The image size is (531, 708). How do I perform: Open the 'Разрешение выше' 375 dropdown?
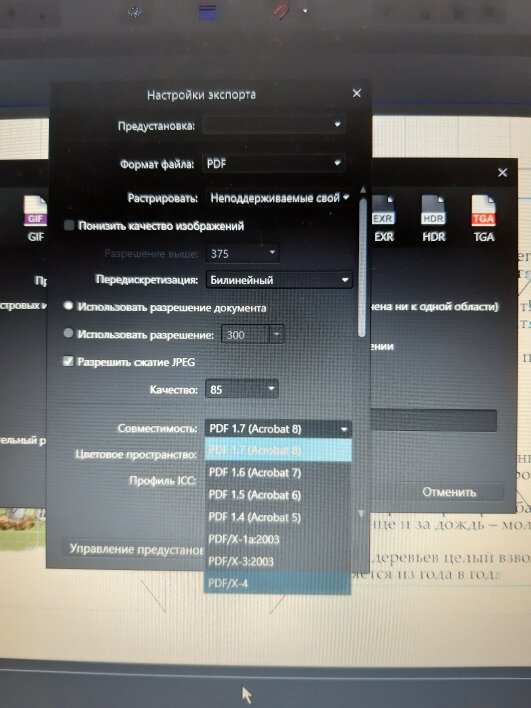point(242,253)
